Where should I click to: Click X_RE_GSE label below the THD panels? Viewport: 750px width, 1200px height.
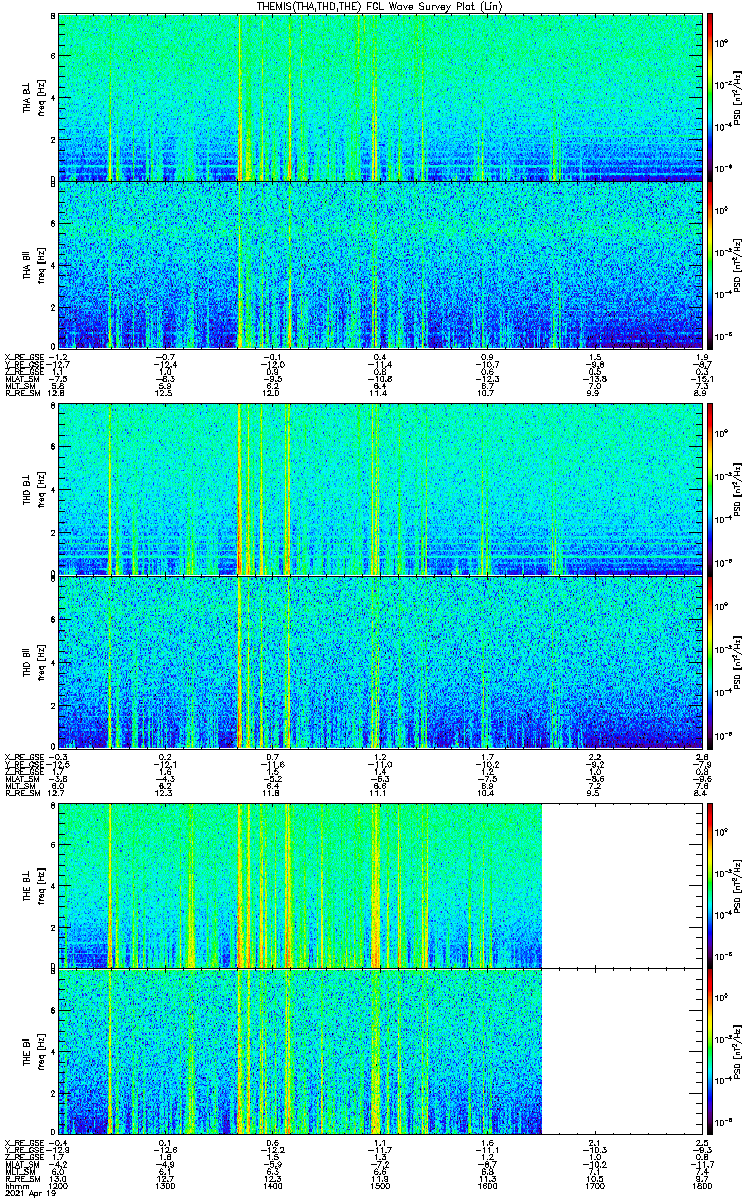click(x=22, y=757)
